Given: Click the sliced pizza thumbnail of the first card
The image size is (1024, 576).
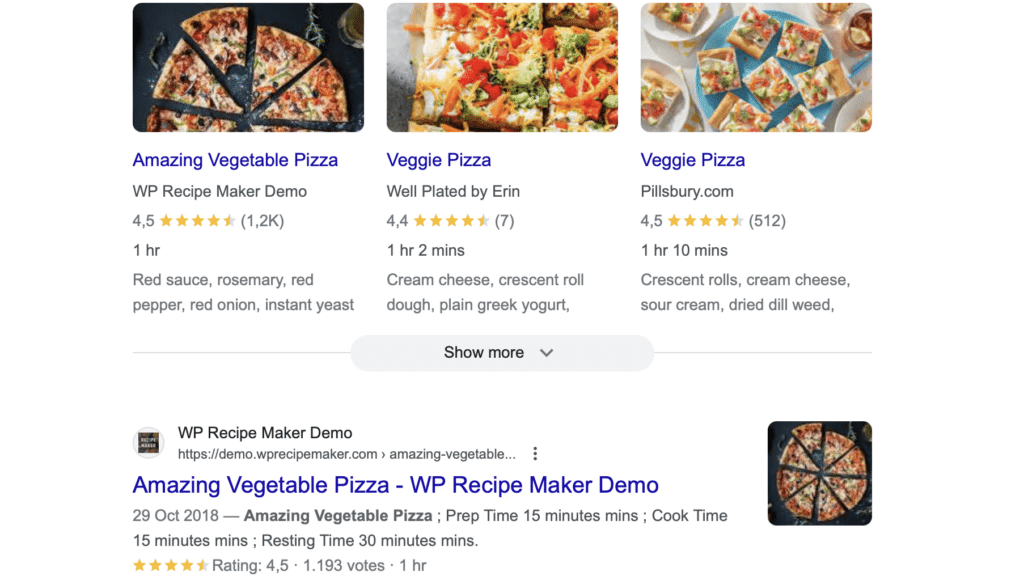Looking at the screenshot, I should click(248, 67).
